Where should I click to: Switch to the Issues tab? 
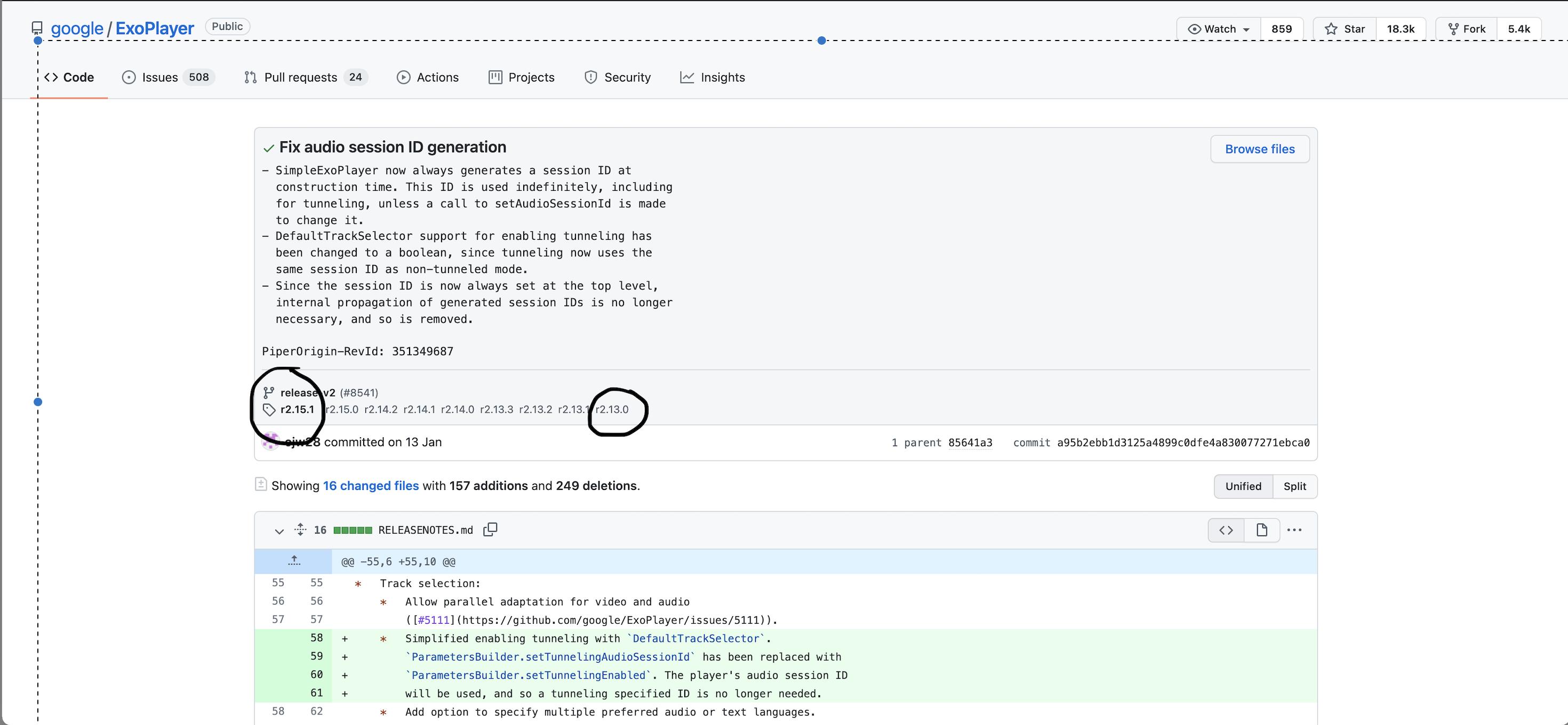coord(169,77)
